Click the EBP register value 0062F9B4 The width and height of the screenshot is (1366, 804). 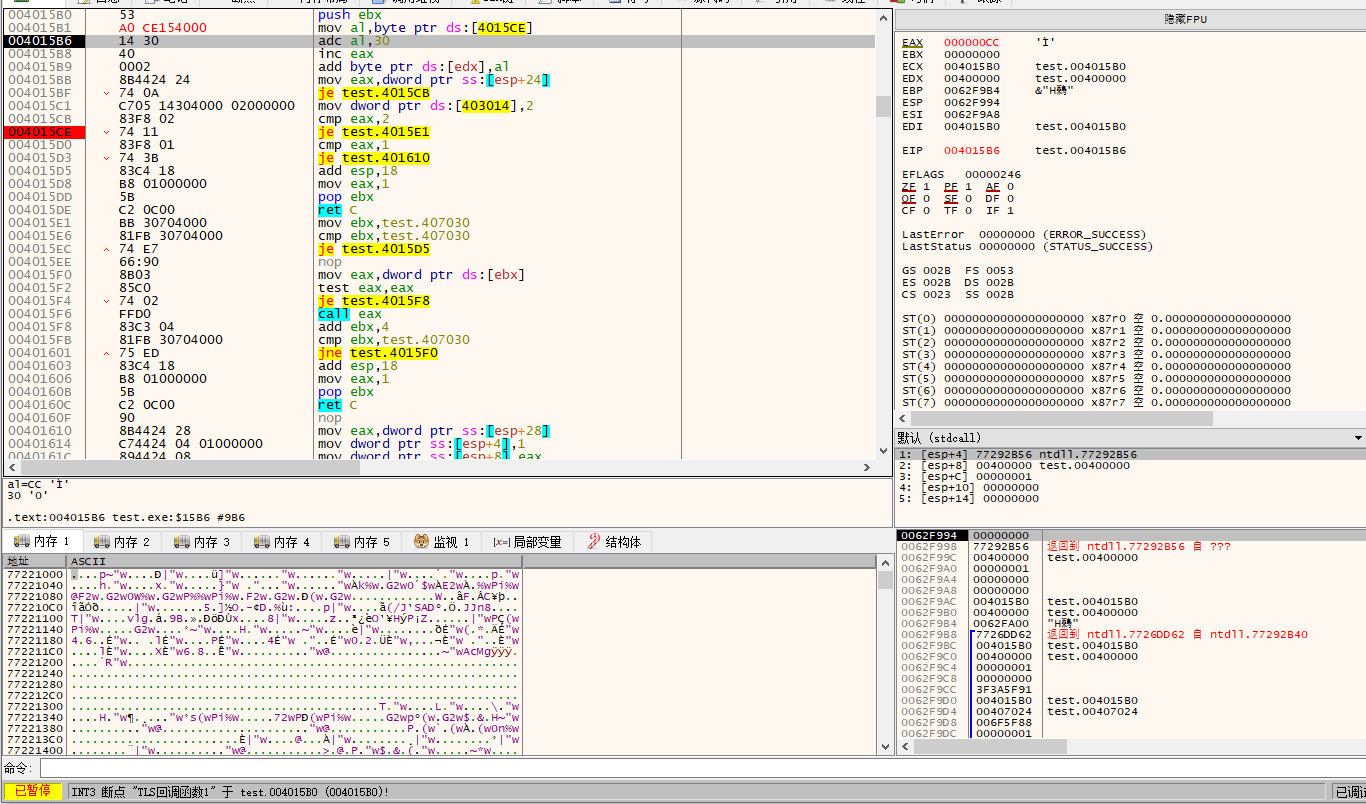point(971,91)
